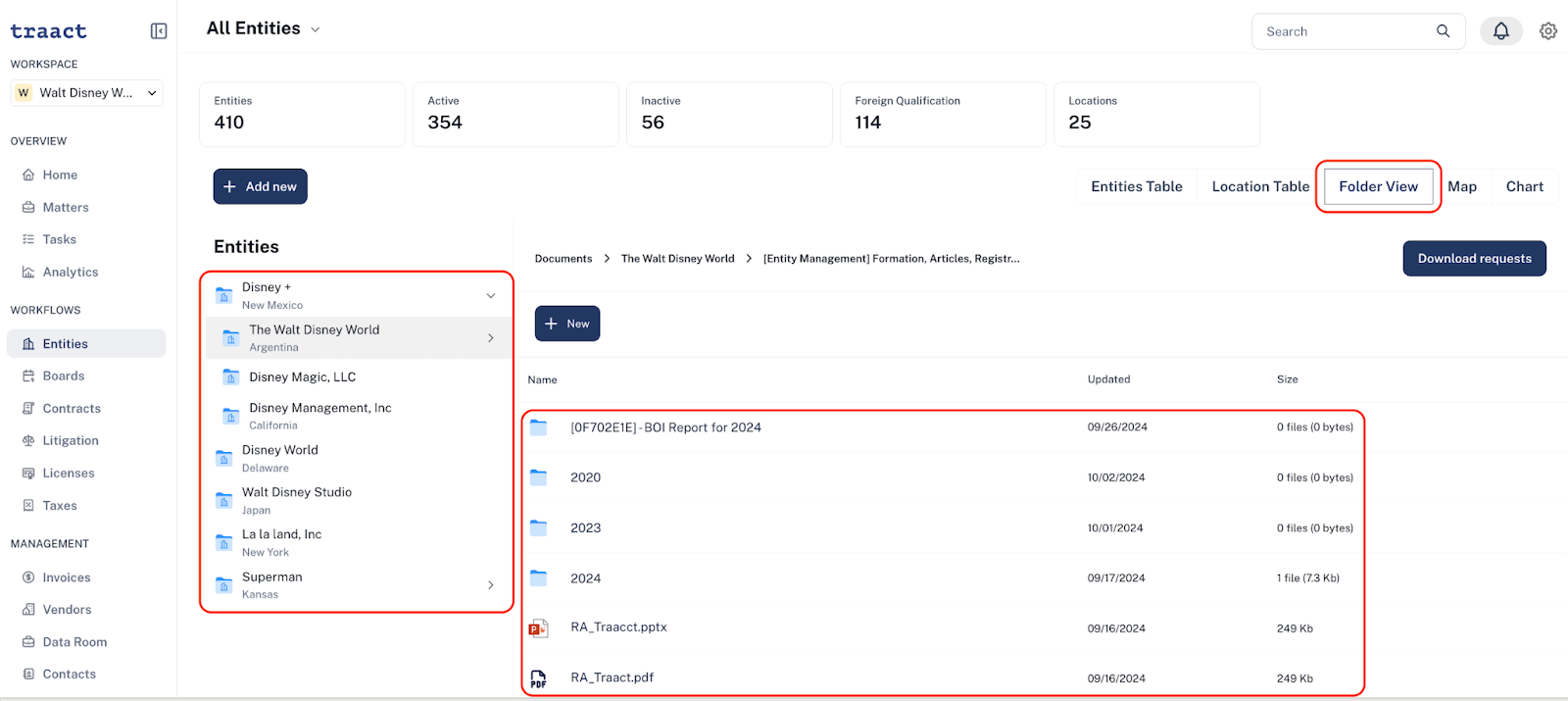Expand the Superman entity chevron
This screenshot has width=1568, height=701.
click(491, 585)
